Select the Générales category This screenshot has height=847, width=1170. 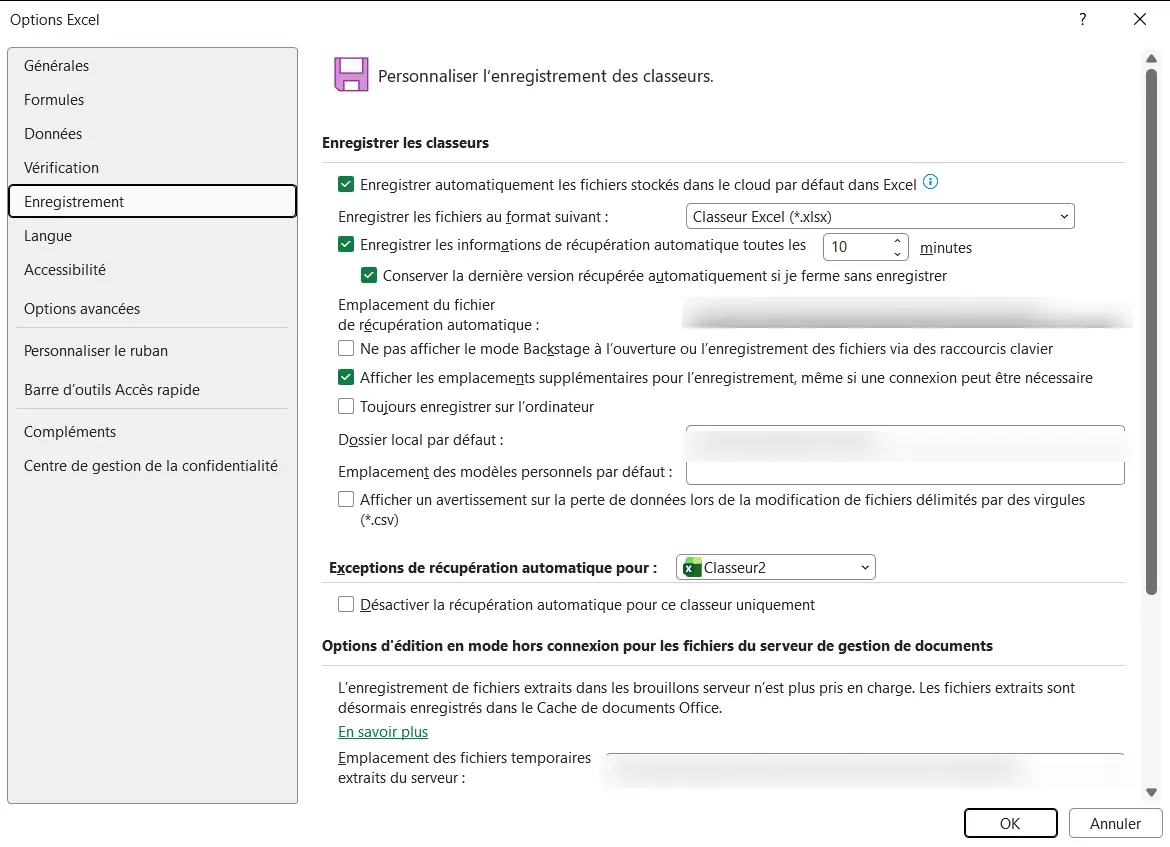click(x=152, y=66)
